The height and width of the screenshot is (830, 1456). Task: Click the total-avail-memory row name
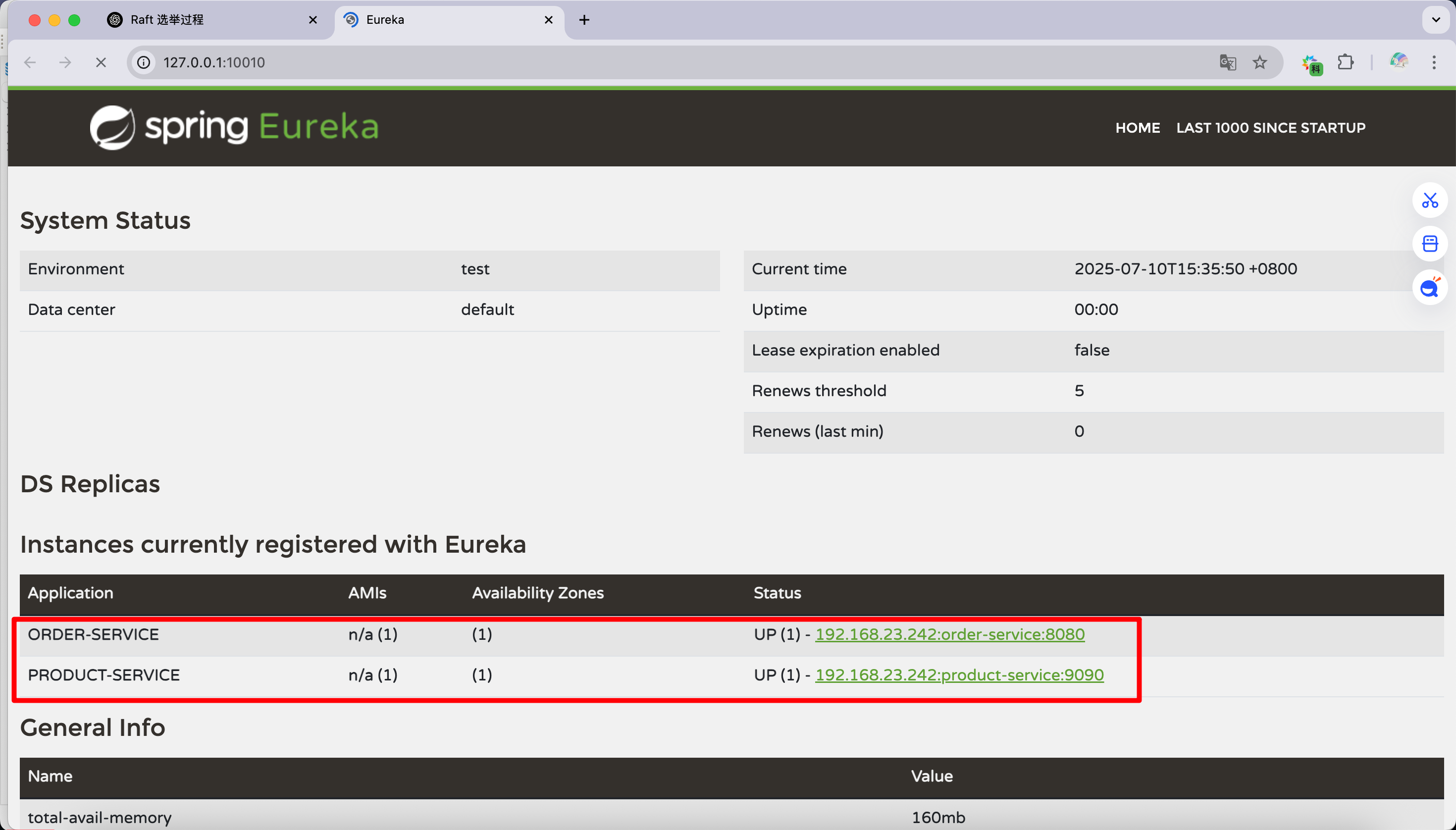tap(100, 818)
